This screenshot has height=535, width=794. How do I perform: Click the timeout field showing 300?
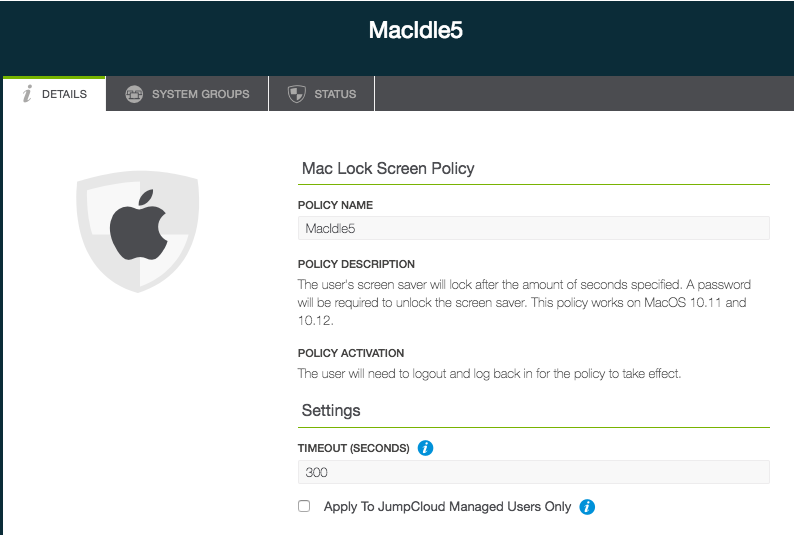[x=534, y=472]
